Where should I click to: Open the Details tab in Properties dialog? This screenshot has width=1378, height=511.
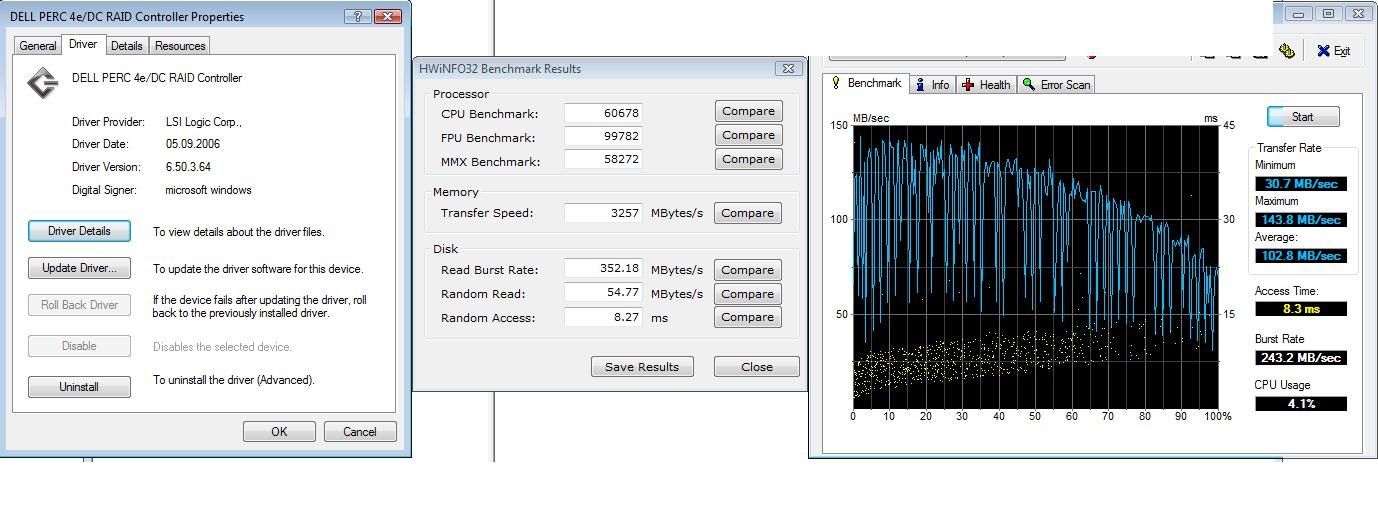(x=127, y=46)
